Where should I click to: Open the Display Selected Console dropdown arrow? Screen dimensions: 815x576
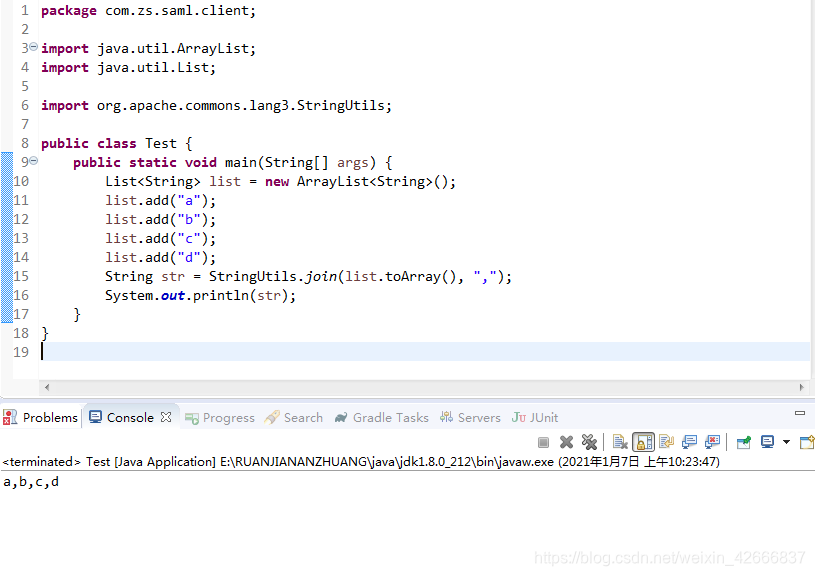(x=786, y=442)
